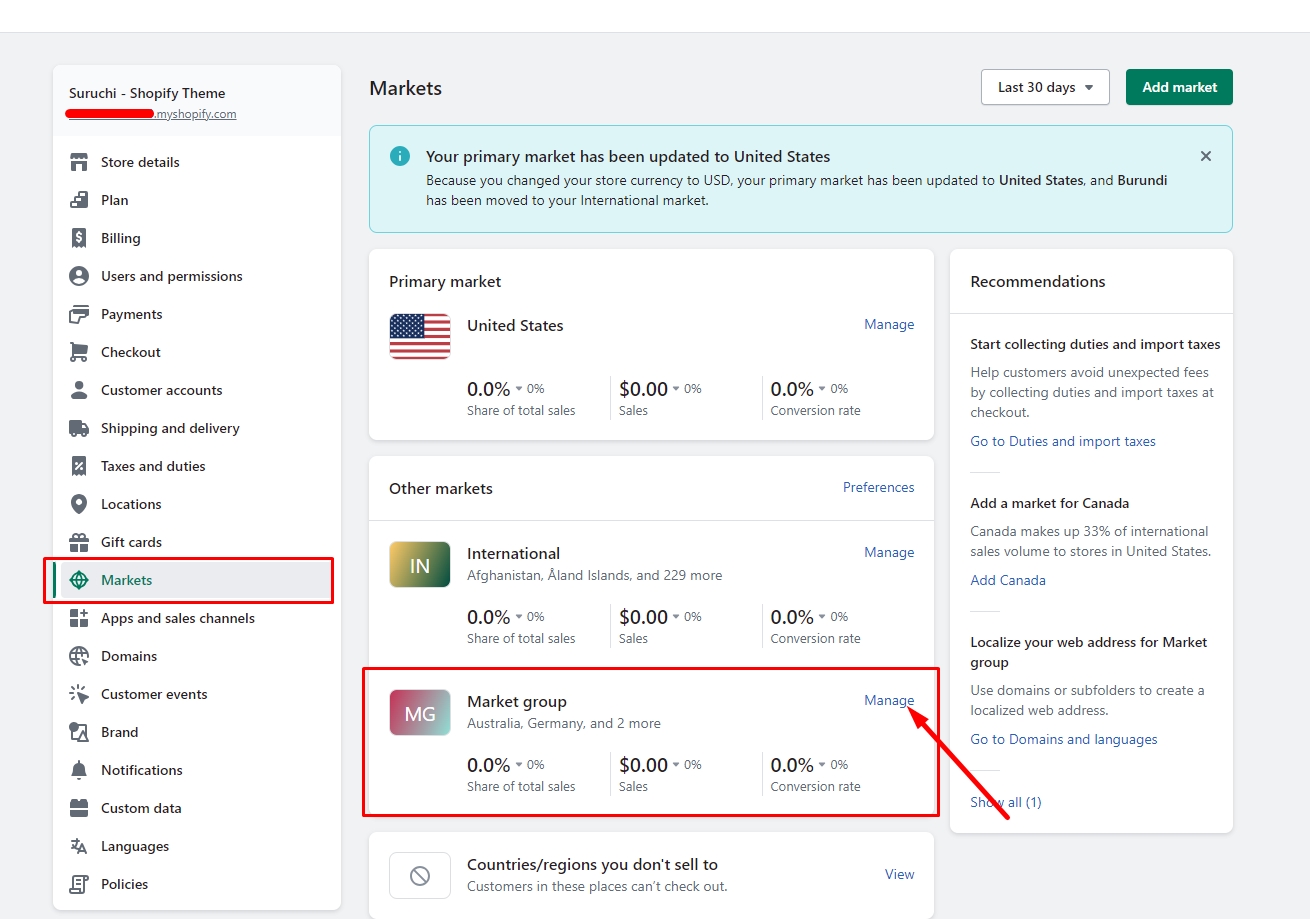This screenshot has width=1310, height=919.
Task: Select the Billing dollar icon in sidebar
Action: pos(79,238)
